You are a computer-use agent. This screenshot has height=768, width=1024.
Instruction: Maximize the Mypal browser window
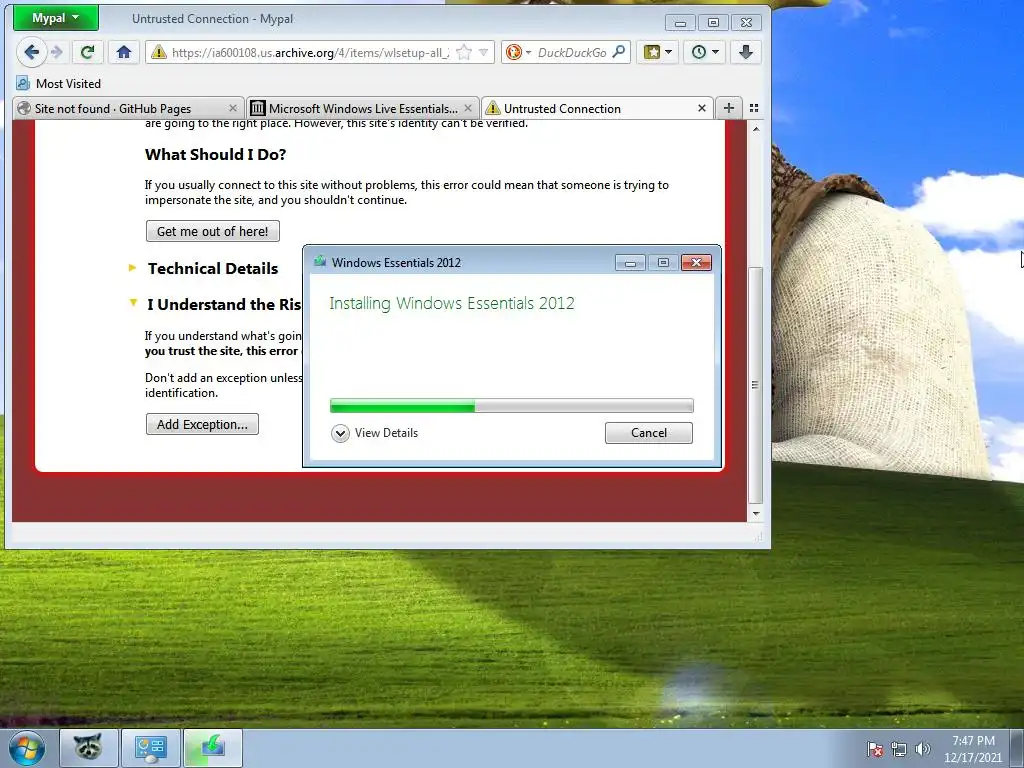713,23
